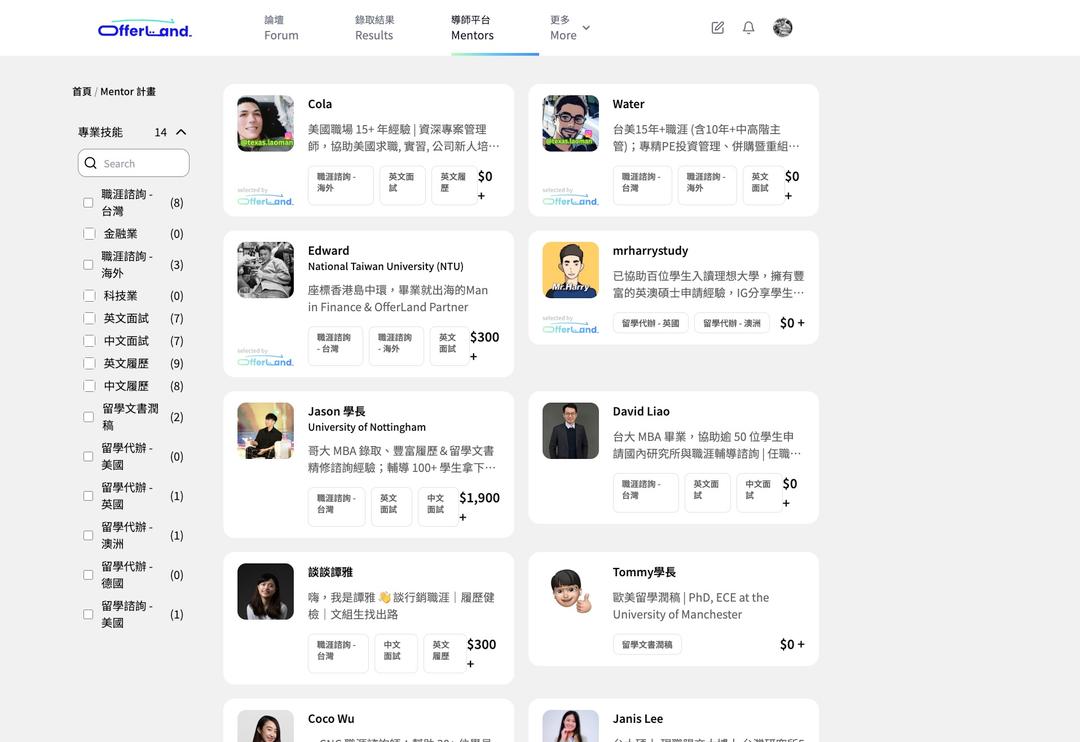This screenshot has height=742, width=1080.
Task: Expand the More dropdown menu
Action: click(570, 28)
